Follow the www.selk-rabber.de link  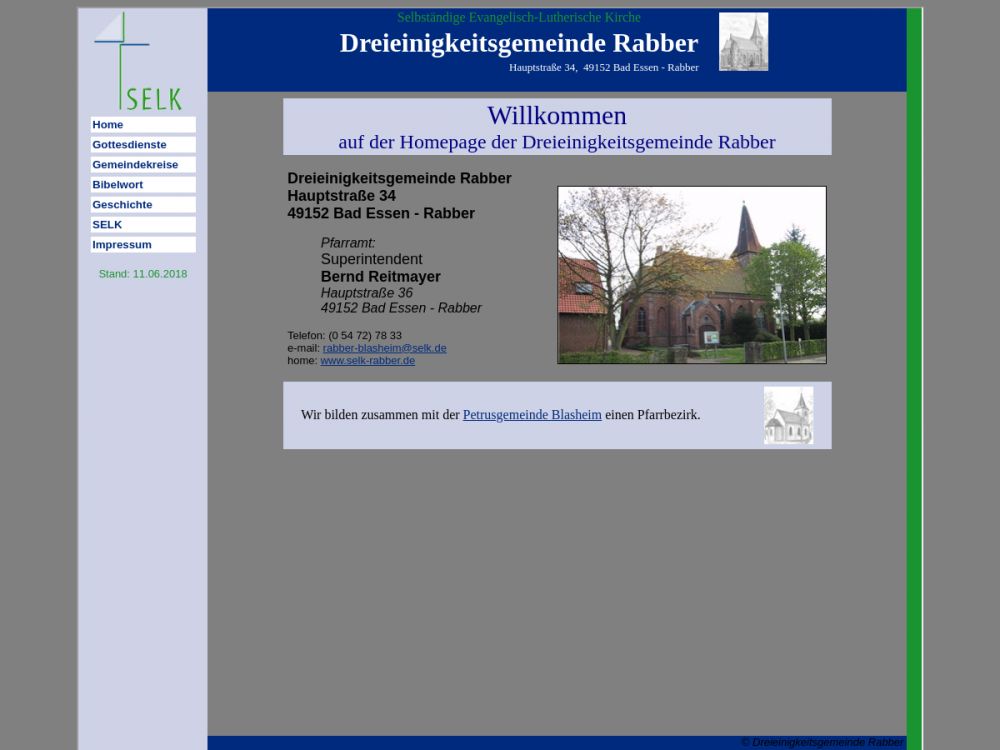(367, 360)
